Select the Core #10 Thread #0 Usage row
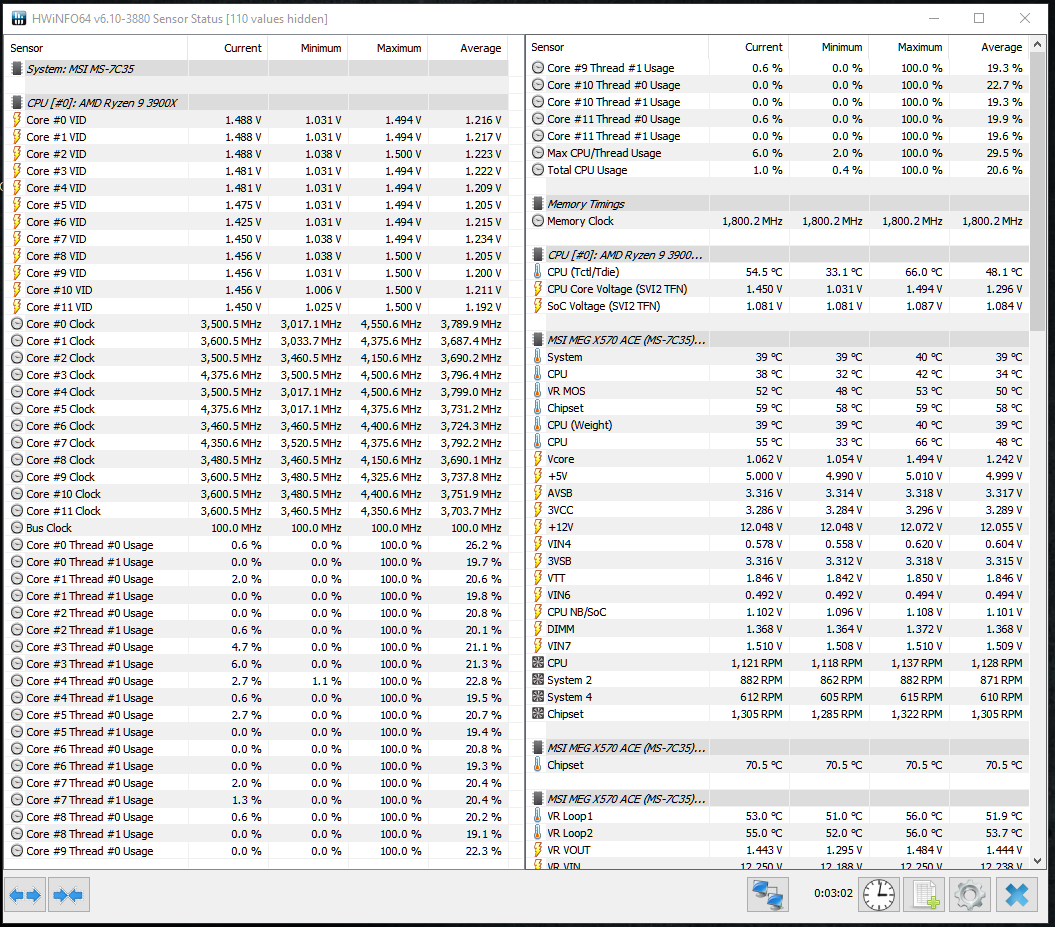Image resolution: width=1055 pixels, height=927 pixels. [x=778, y=85]
